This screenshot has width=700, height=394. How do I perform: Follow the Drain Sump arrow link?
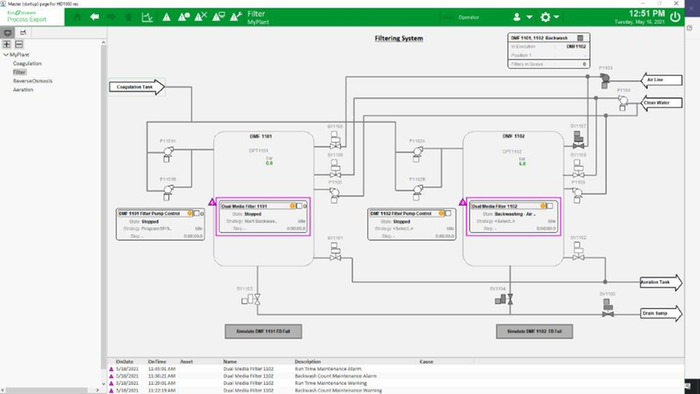[x=661, y=313]
